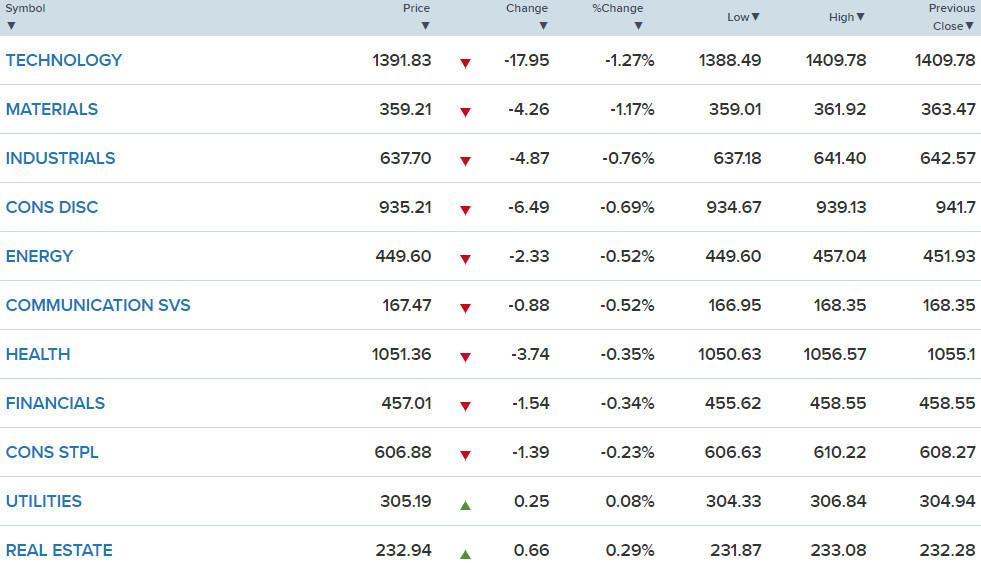
Task: Click the green up arrow for REAL ESTATE
Action: [465, 554]
